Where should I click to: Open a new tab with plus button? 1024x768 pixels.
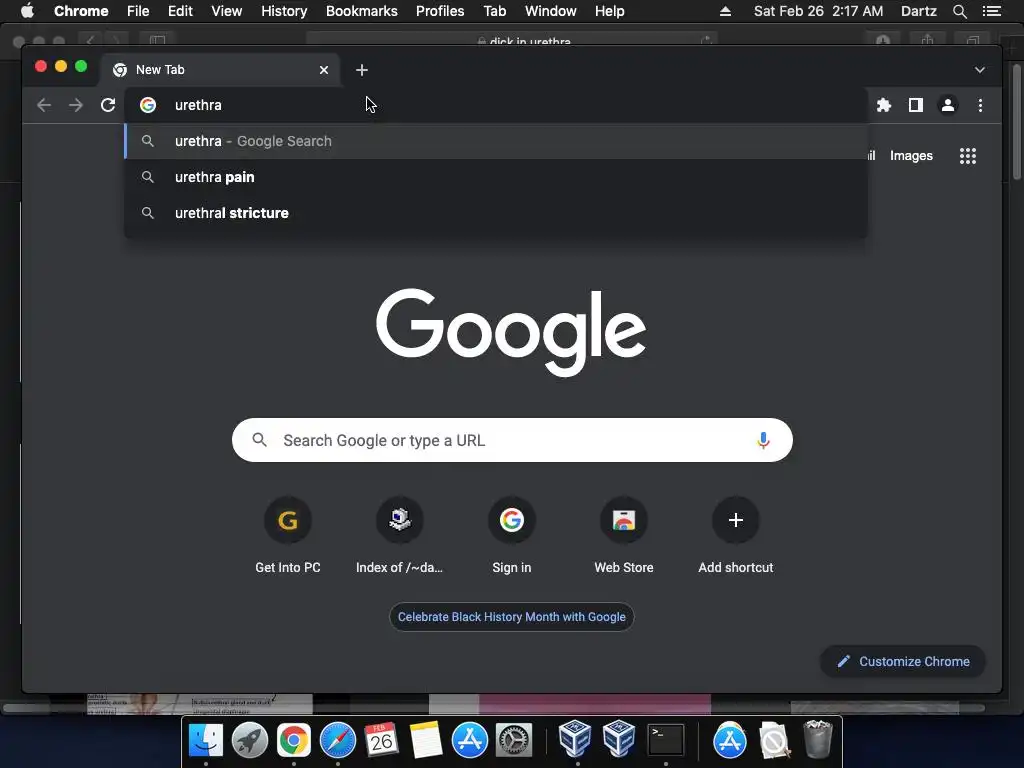pos(362,70)
